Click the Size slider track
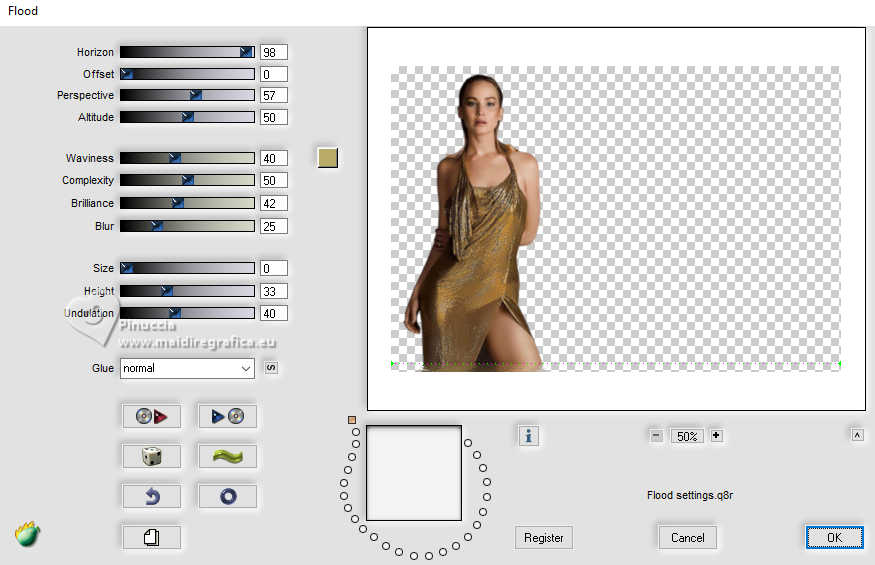 click(x=188, y=268)
